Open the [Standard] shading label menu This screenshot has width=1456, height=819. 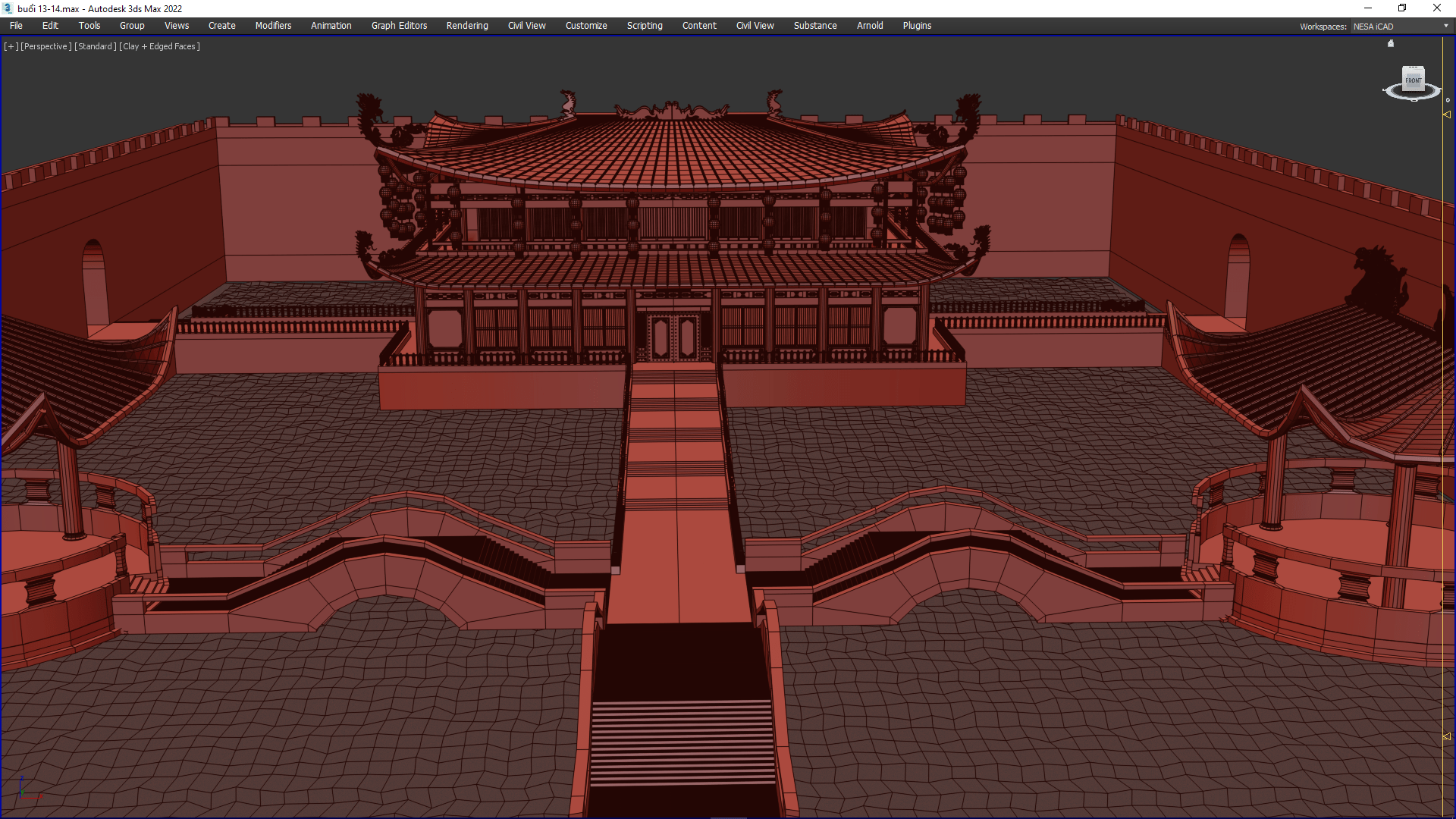pyautogui.click(x=96, y=46)
